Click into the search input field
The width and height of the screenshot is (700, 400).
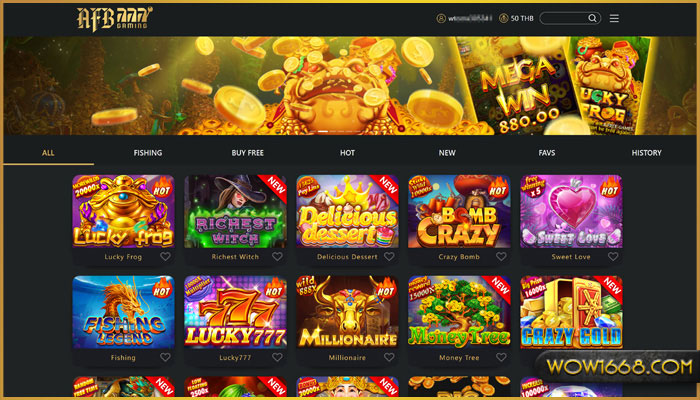coord(564,18)
